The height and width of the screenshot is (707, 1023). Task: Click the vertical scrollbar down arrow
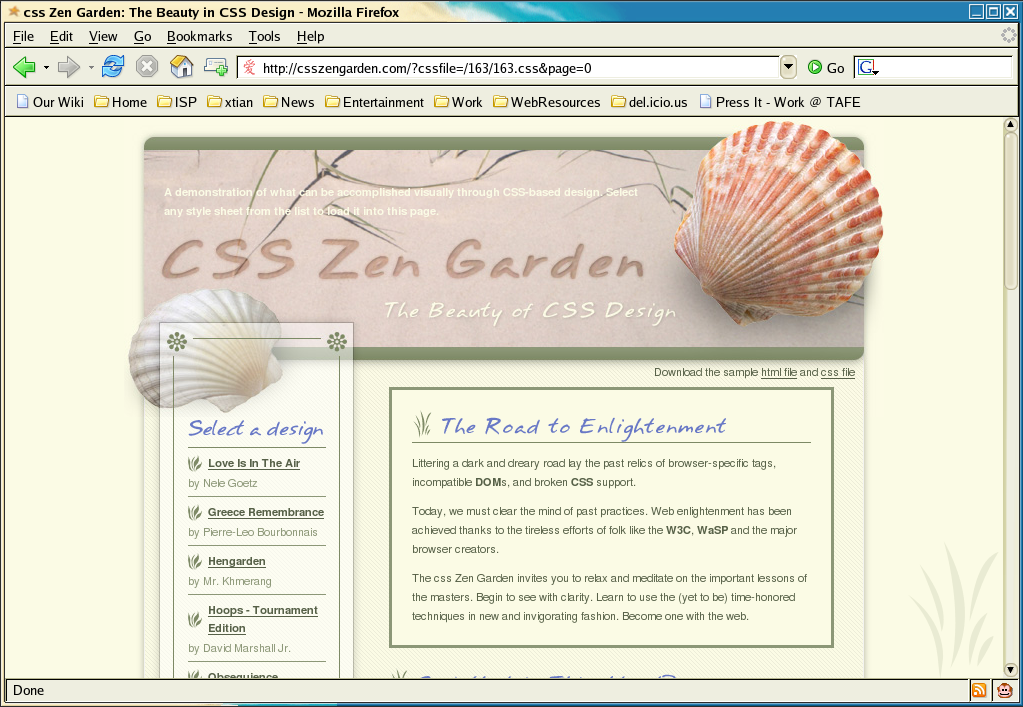coord(1011,670)
